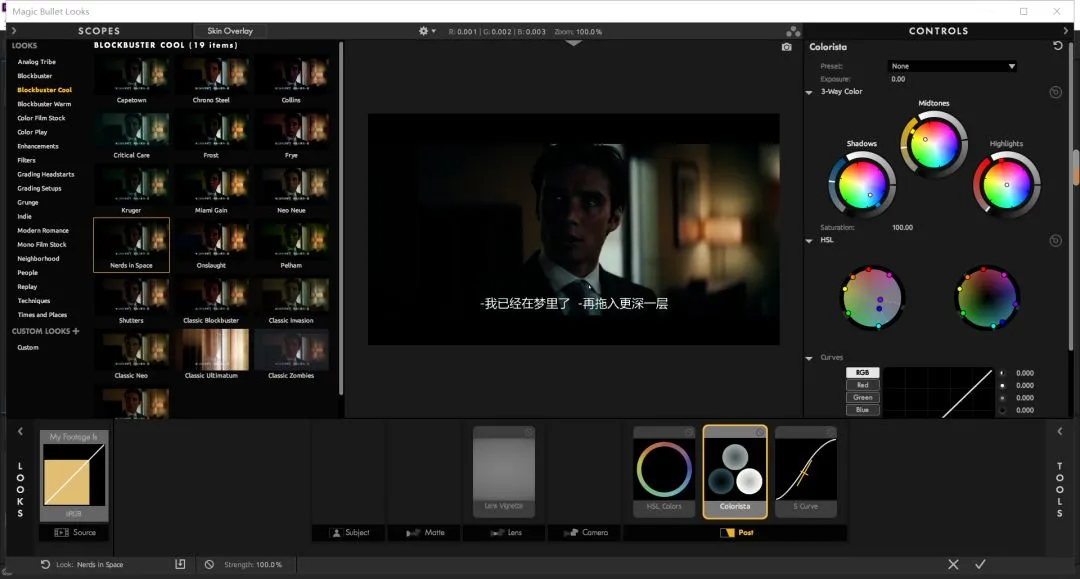Click the snapshot camera icon

pos(787,47)
